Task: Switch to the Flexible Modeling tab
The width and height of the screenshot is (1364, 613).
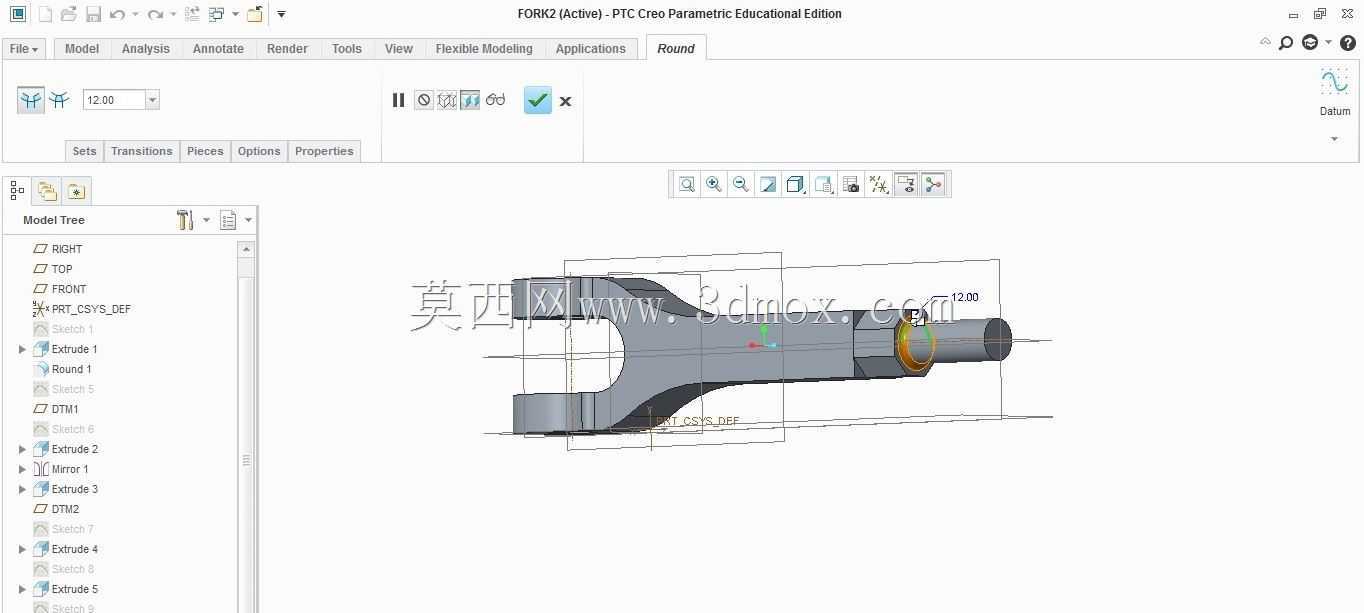Action: coord(484,48)
